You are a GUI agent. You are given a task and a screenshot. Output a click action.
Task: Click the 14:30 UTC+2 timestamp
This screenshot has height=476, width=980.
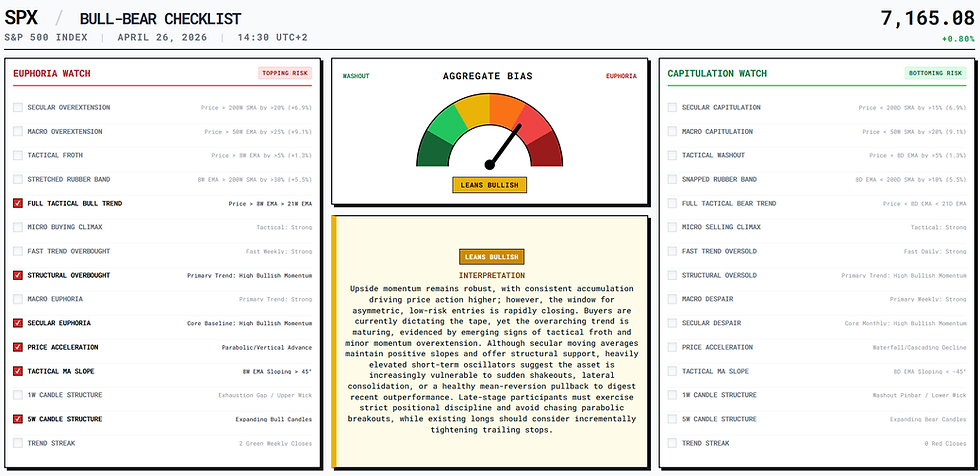pyautogui.click(x=272, y=37)
